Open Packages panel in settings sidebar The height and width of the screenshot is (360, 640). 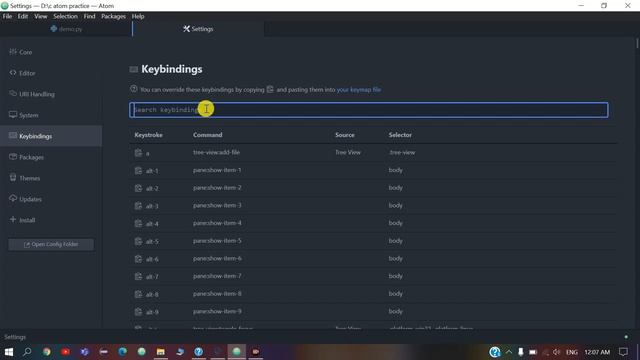(51, 157)
